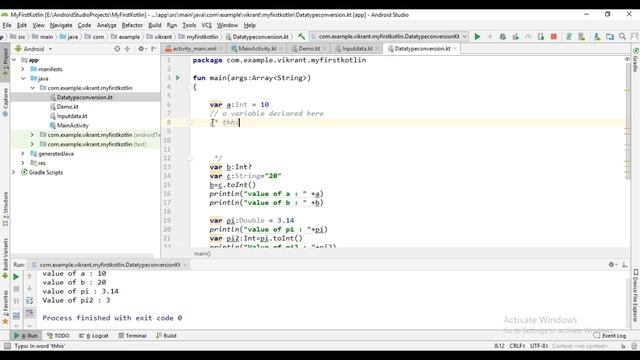Open the Project Structure icon in the toolbar
640x360 pixels.
point(610,37)
